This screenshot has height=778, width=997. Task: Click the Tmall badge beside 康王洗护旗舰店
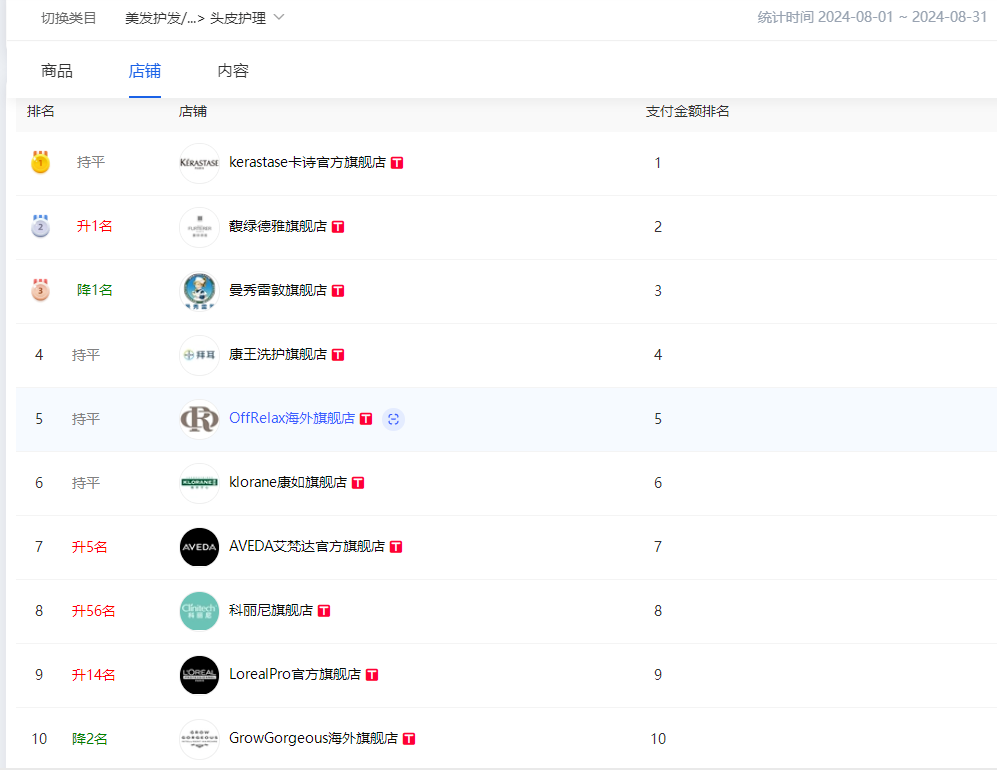point(338,355)
